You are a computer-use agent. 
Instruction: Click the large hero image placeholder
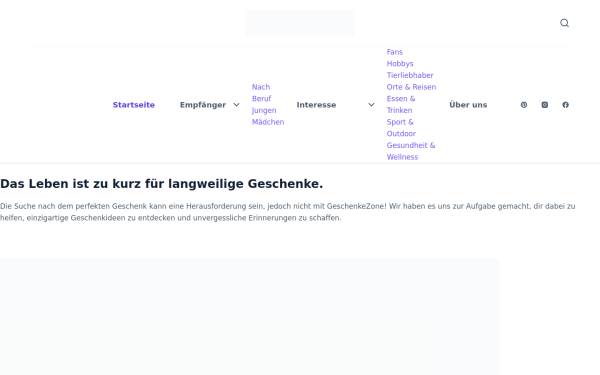[249, 316]
